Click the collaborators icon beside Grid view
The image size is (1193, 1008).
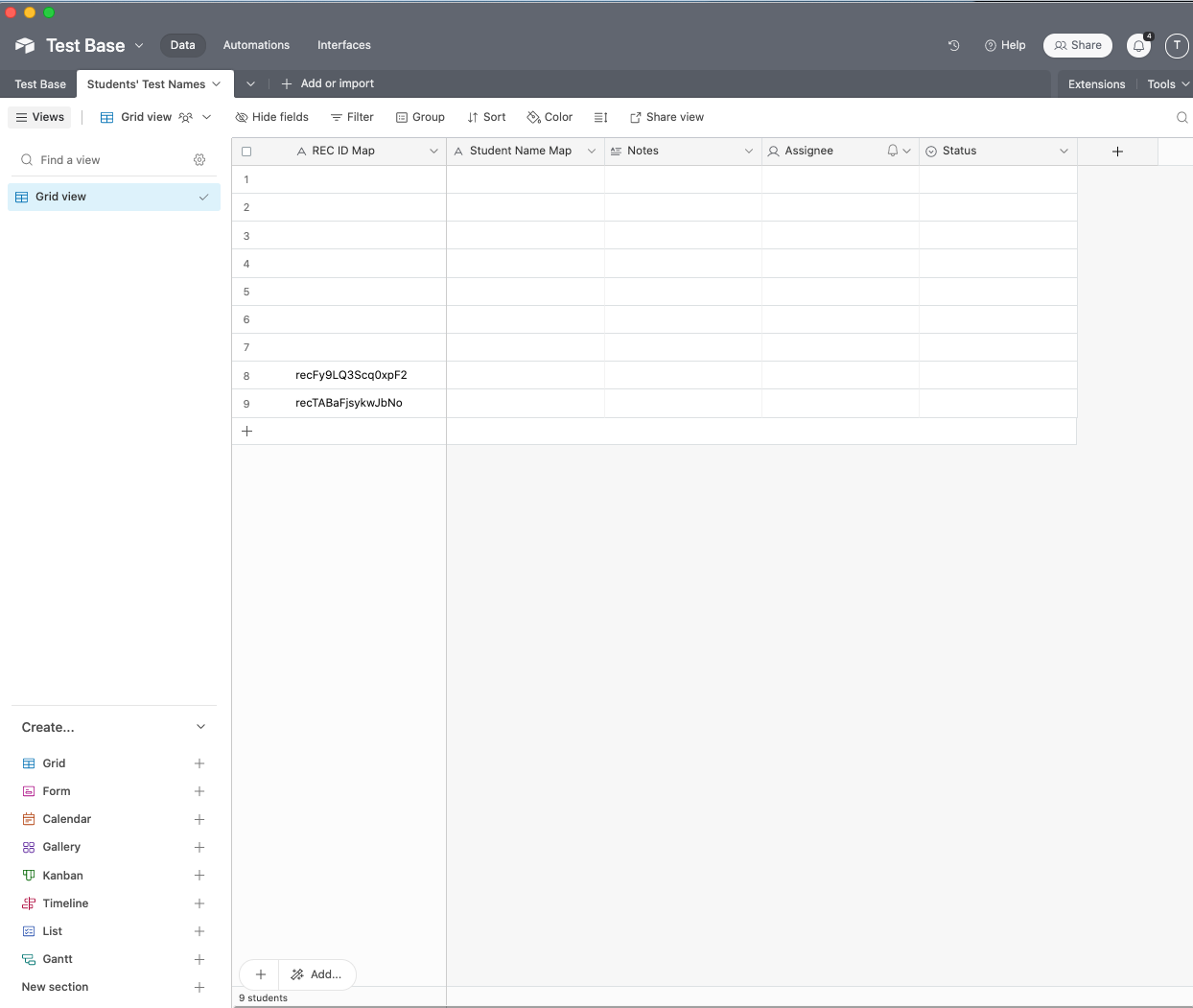tap(186, 117)
